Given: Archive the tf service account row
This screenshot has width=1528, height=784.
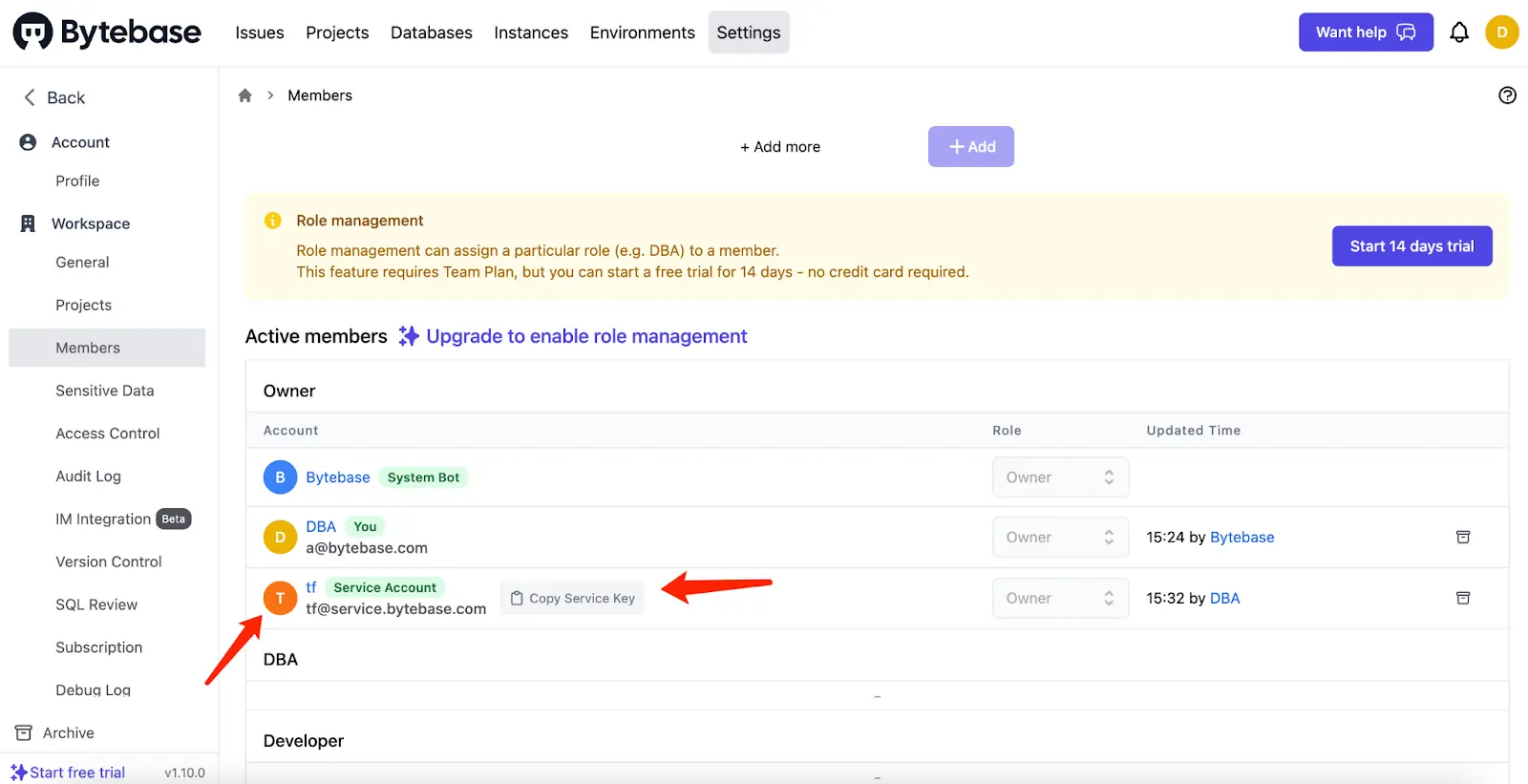Looking at the screenshot, I should [x=1463, y=598].
